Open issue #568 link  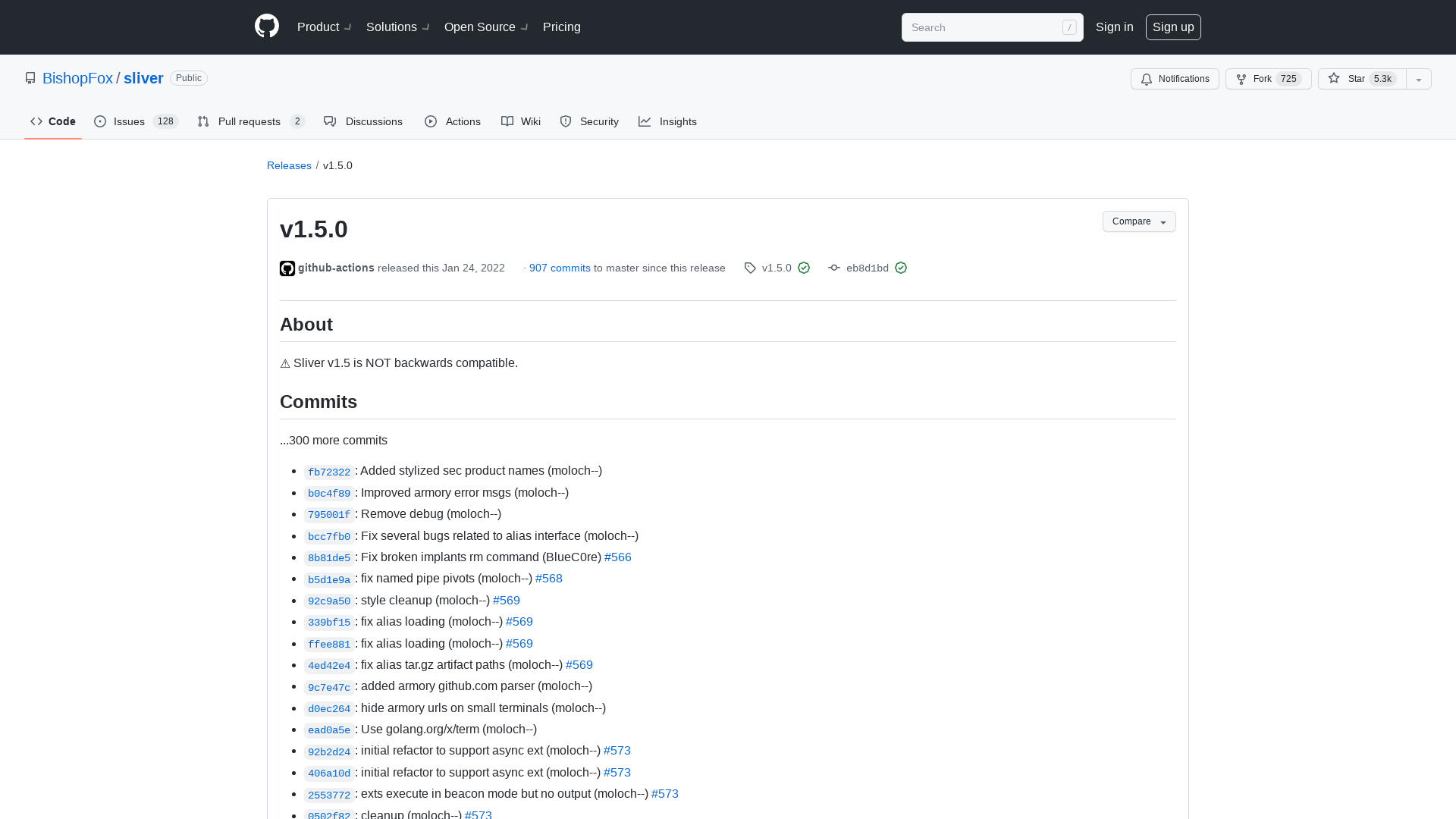(549, 578)
